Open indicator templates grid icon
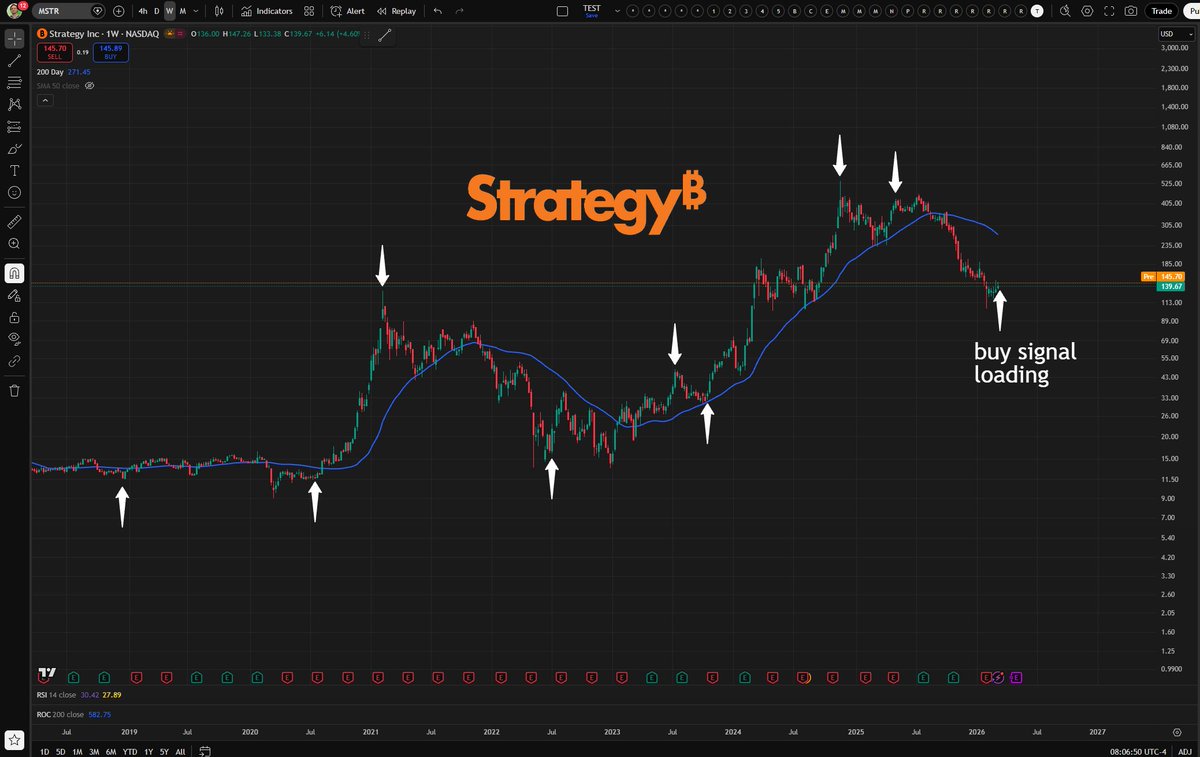1200x757 pixels. point(309,11)
